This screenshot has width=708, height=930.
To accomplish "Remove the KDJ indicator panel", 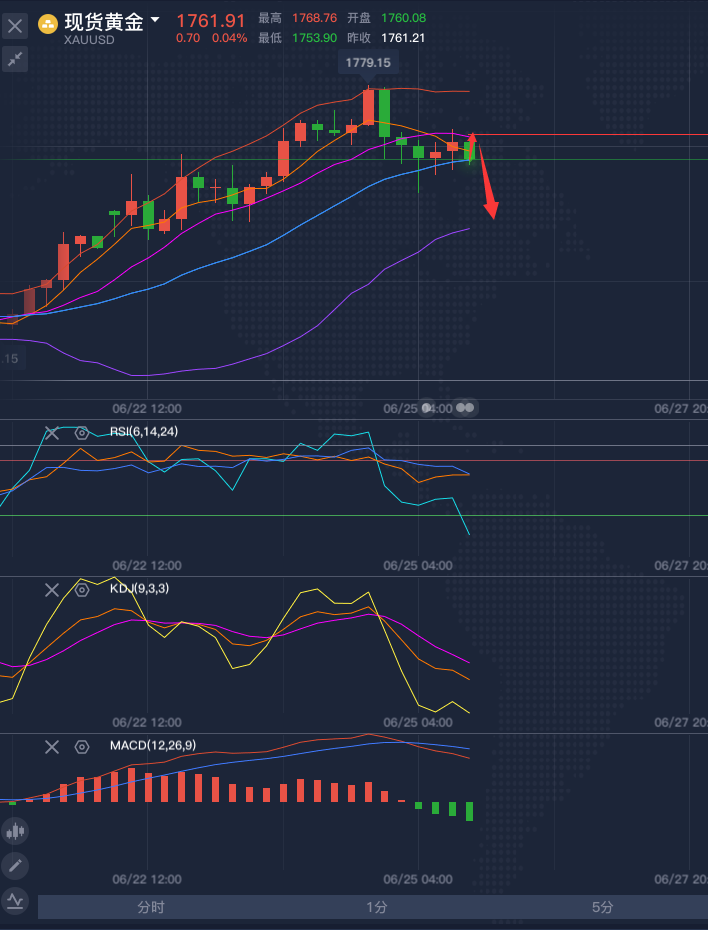I will point(52,590).
